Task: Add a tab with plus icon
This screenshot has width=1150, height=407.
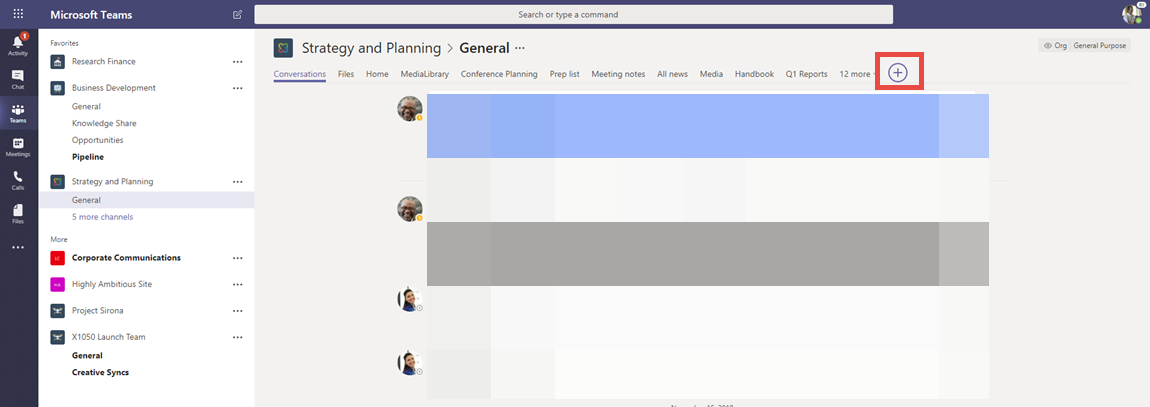Action: [898, 73]
